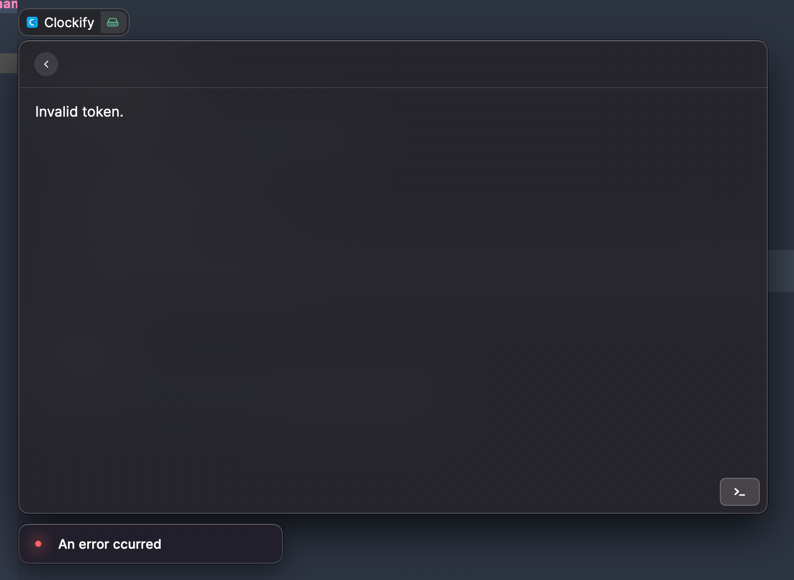794x580 pixels.
Task: Click the blue Clockify logo icon
Action: tap(32, 22)
